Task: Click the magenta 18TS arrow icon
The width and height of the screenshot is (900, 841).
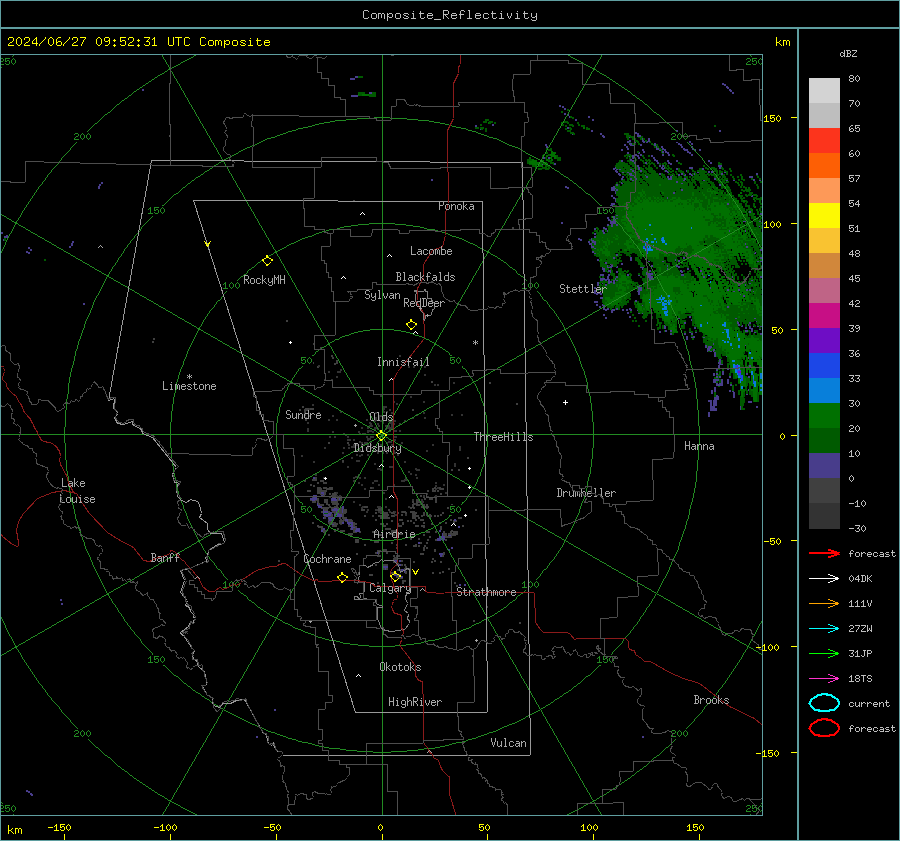Action: (824, 679)
